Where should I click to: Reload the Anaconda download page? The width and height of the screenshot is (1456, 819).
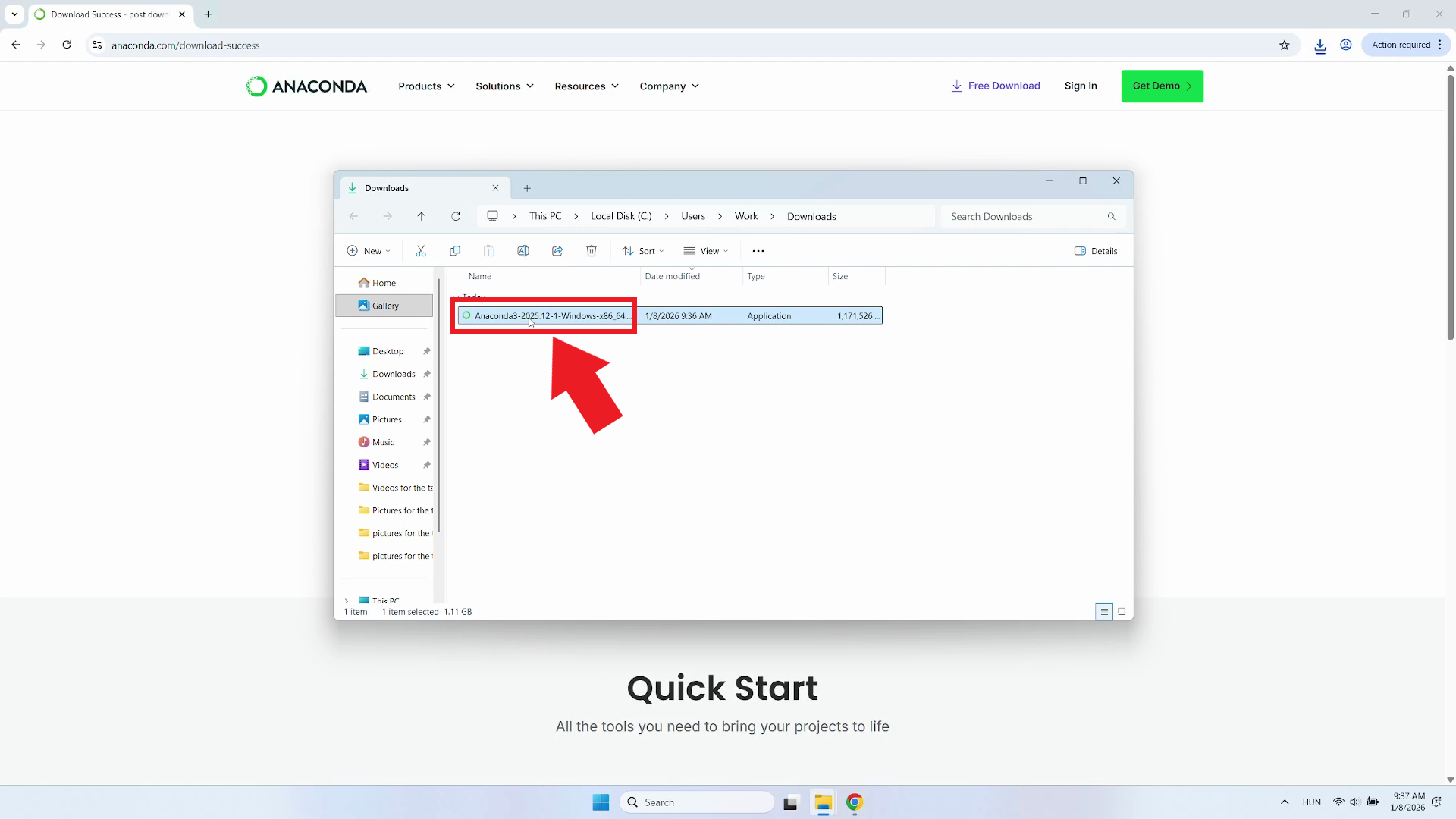tap(67, 45)
